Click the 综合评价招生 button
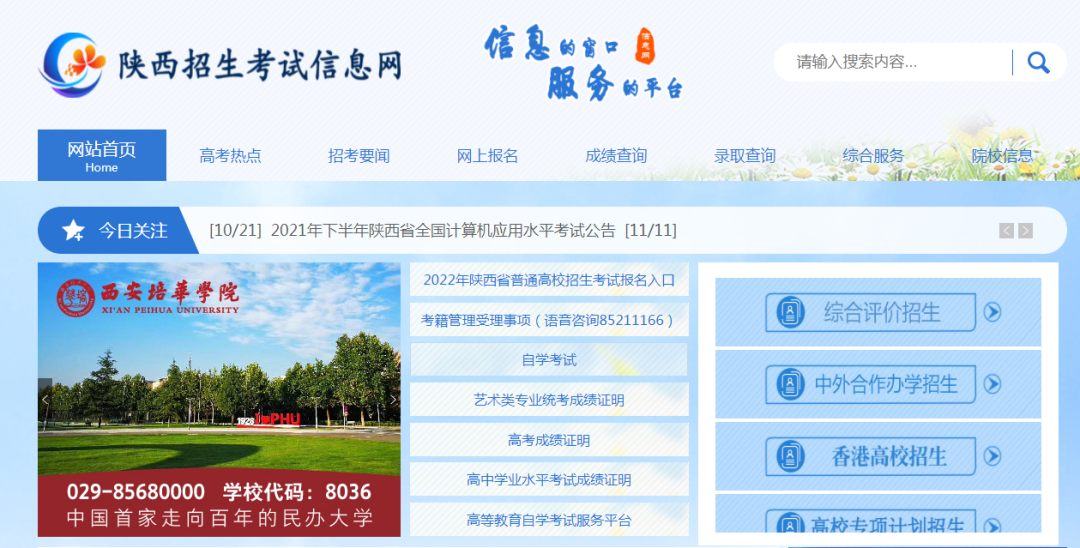Viewport: 1080px width, 548px height. pos(871,313)
